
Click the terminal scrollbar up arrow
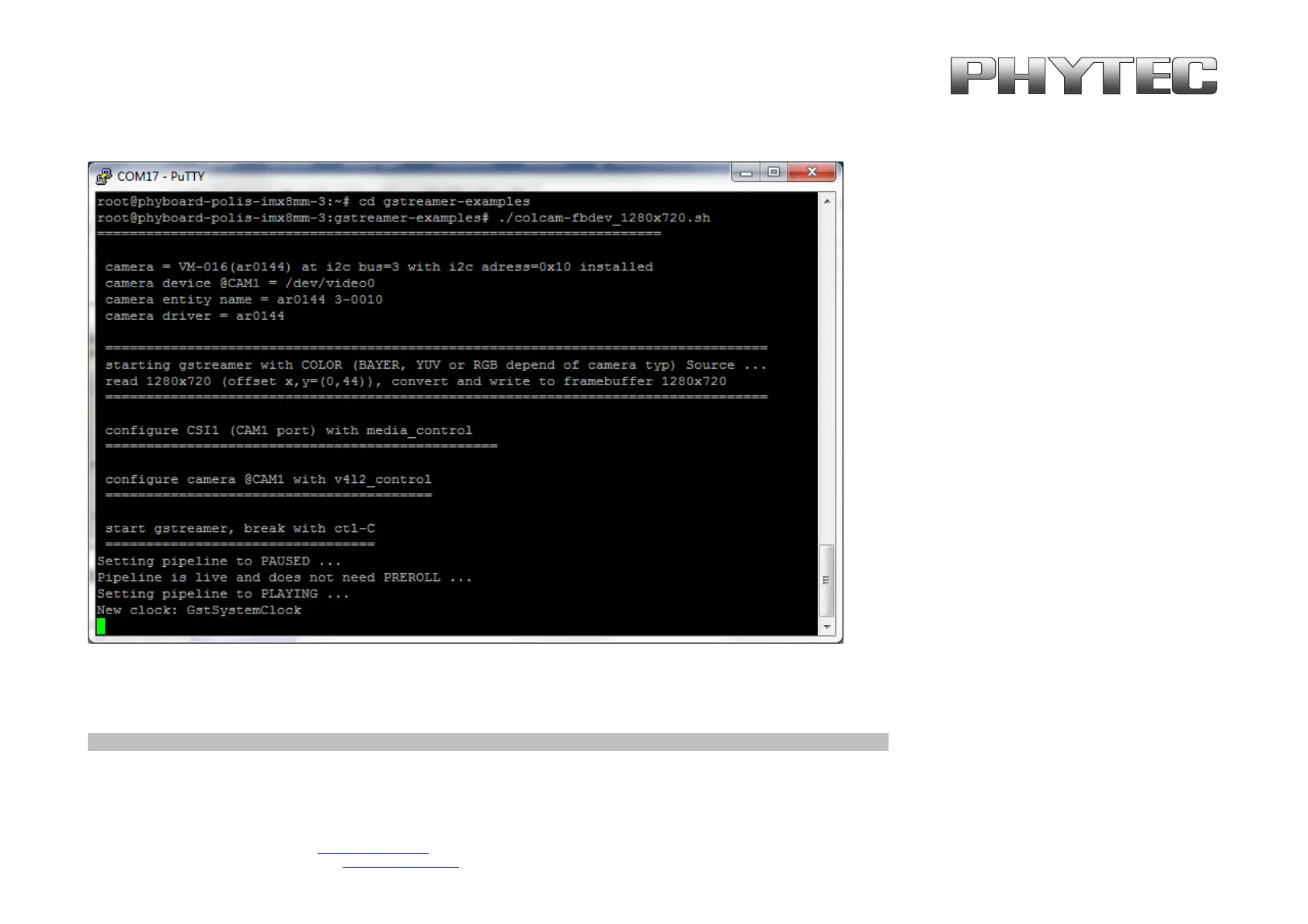point(827,201)
